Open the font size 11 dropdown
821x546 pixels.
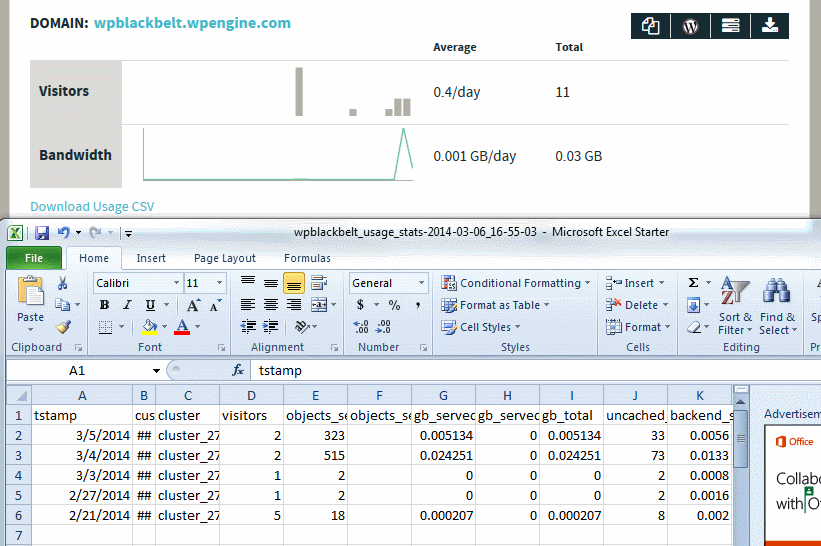click(x=219, y=283)
